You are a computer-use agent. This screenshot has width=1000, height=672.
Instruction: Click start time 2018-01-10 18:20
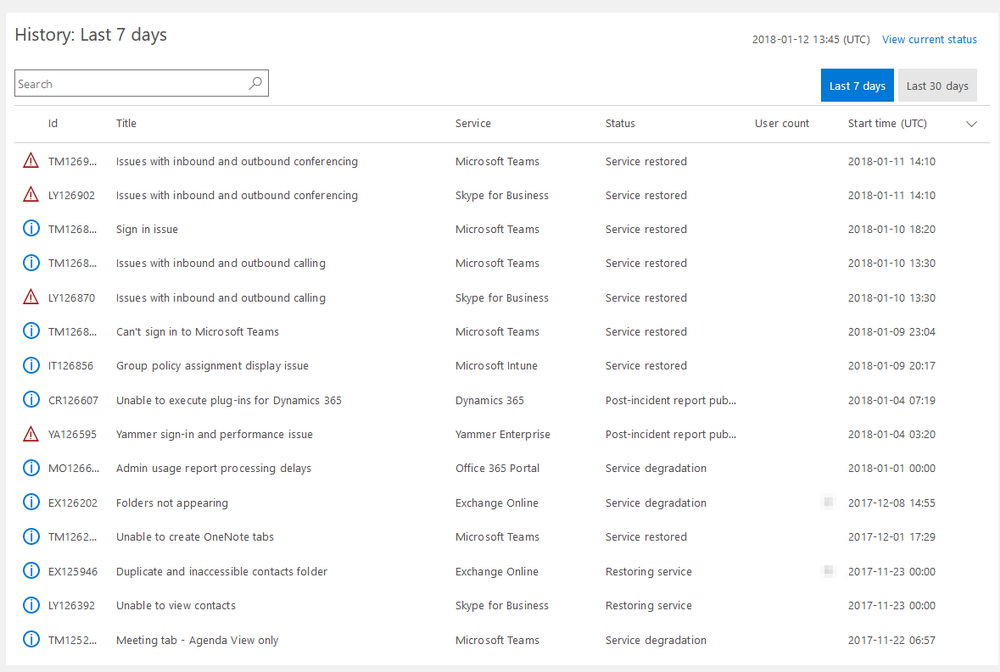click(892, 229)
